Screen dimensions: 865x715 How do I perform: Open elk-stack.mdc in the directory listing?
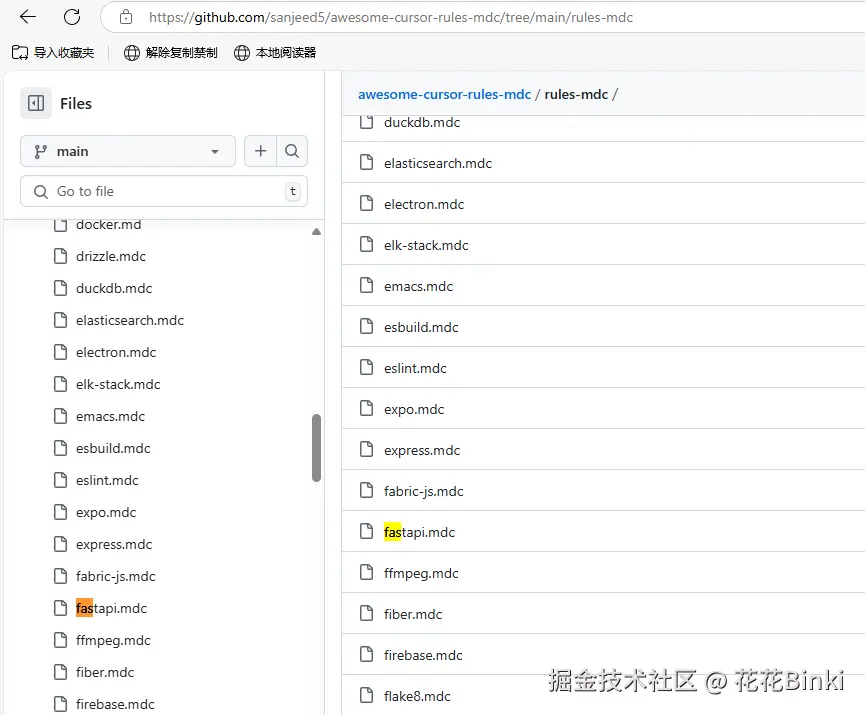tap(426, 246)
